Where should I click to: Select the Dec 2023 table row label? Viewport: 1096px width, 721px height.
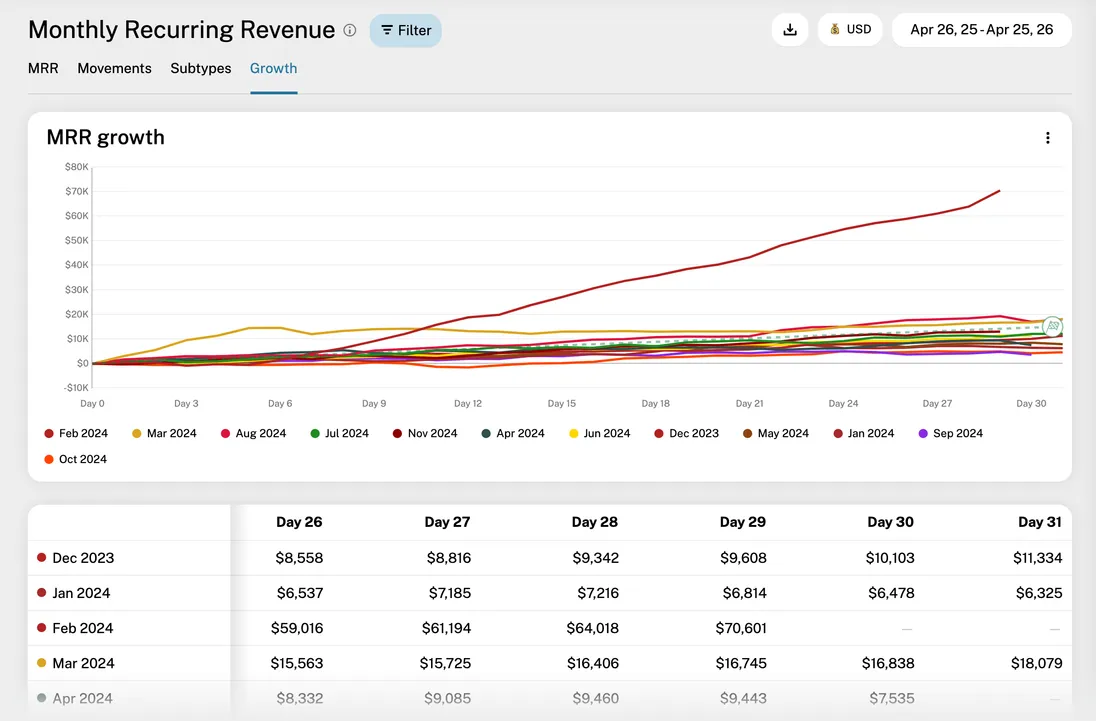pyautogui.click(x=83, y=558)
